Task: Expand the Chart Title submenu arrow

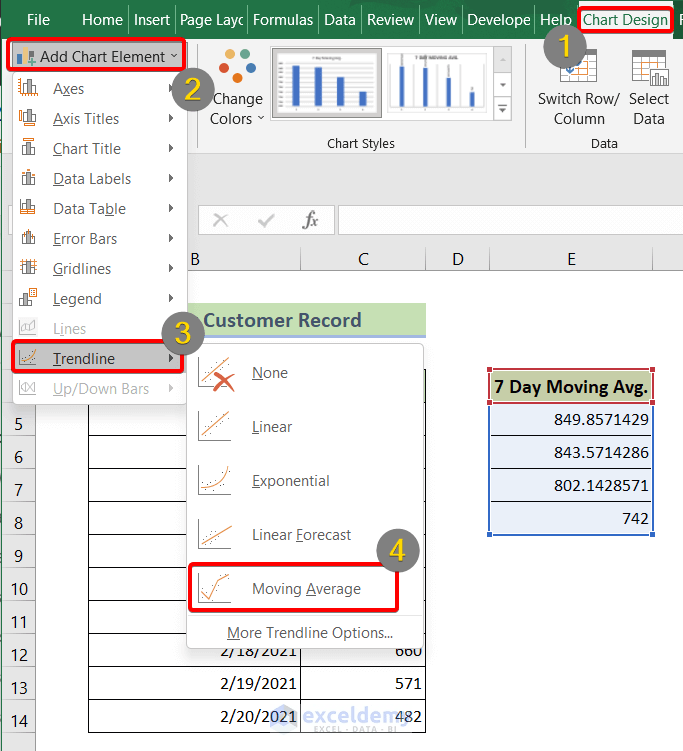Action: (171, 148)
